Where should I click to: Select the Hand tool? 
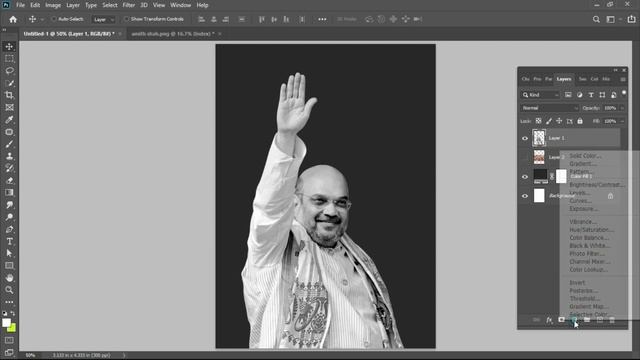pyautogui.click(x=9, y=278)
